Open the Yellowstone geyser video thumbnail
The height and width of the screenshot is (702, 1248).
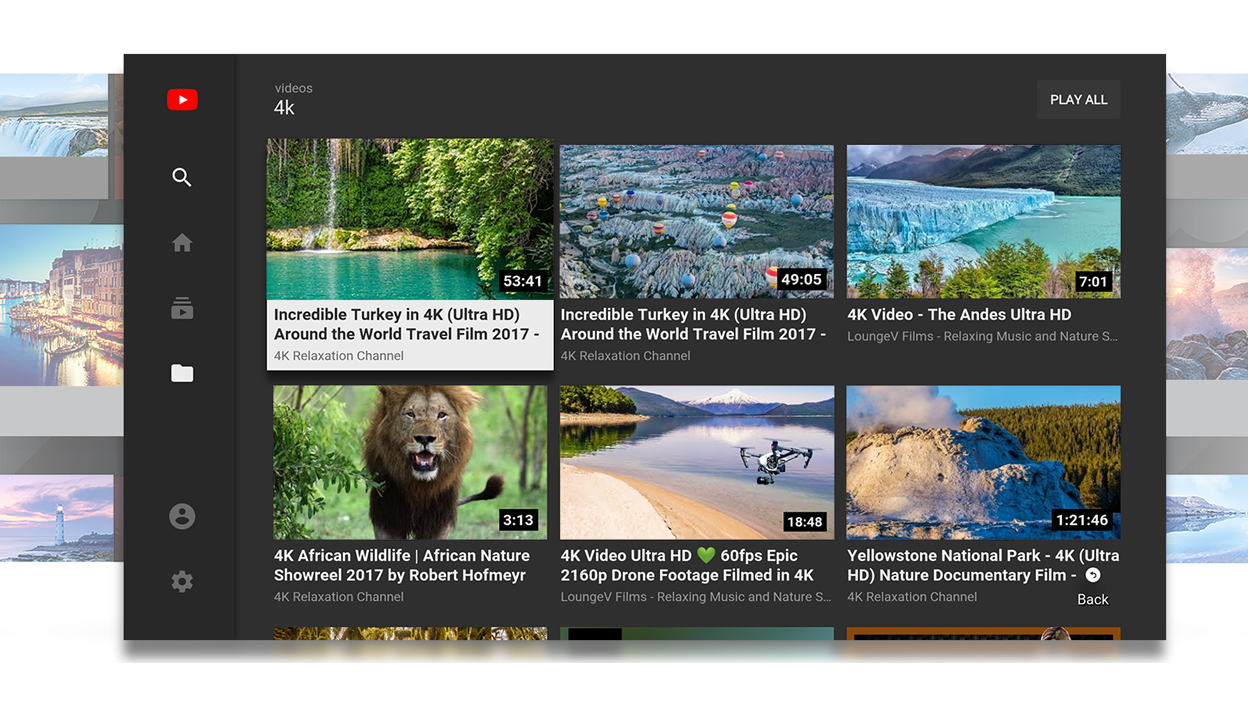[983, 462]
